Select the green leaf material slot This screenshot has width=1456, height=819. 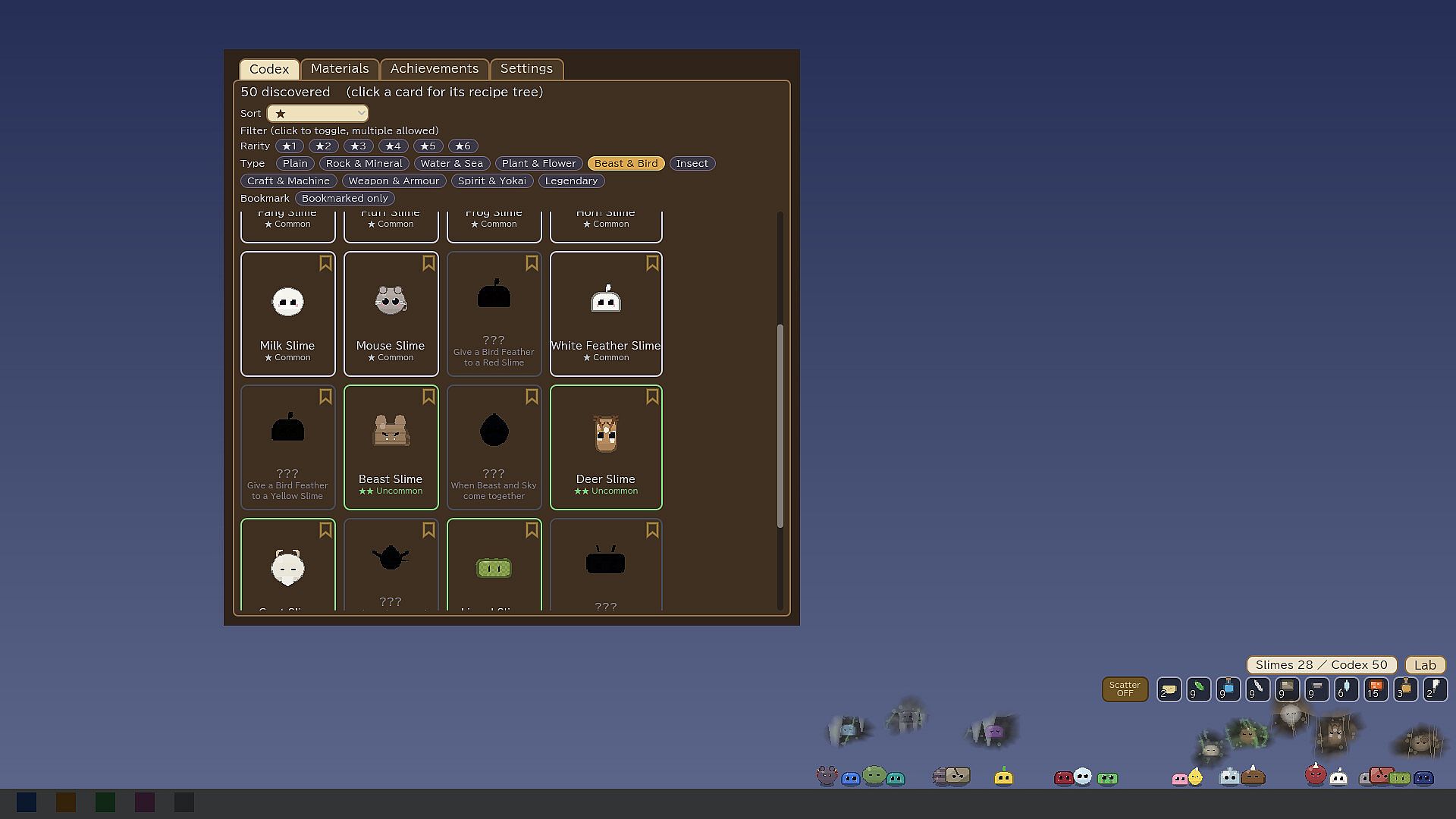coord(1198,689)
